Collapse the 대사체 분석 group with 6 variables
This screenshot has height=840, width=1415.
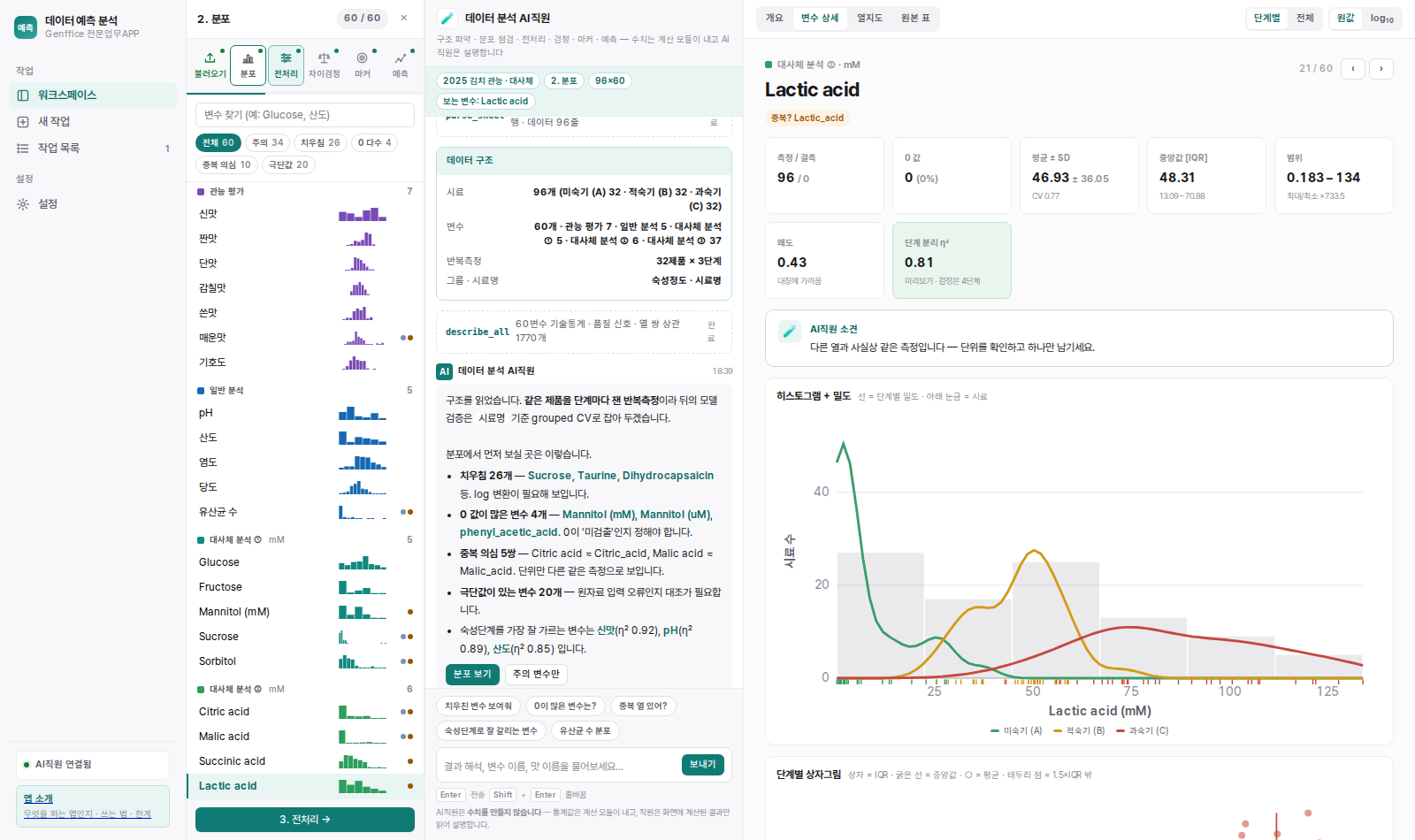(305, 690)
